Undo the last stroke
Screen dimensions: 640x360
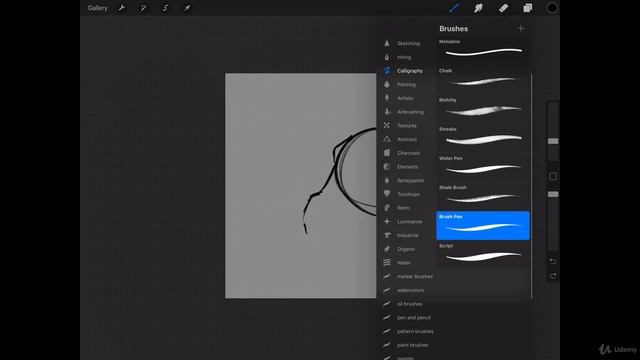point(553,261)
